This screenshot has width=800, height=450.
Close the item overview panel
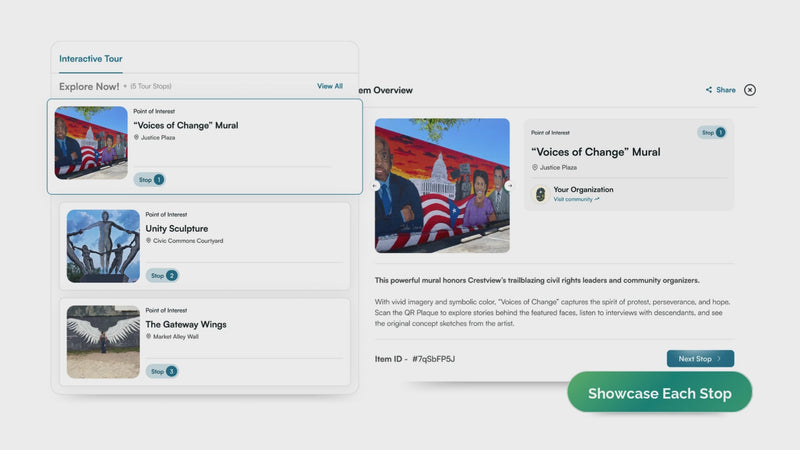[x=750, y=90]
